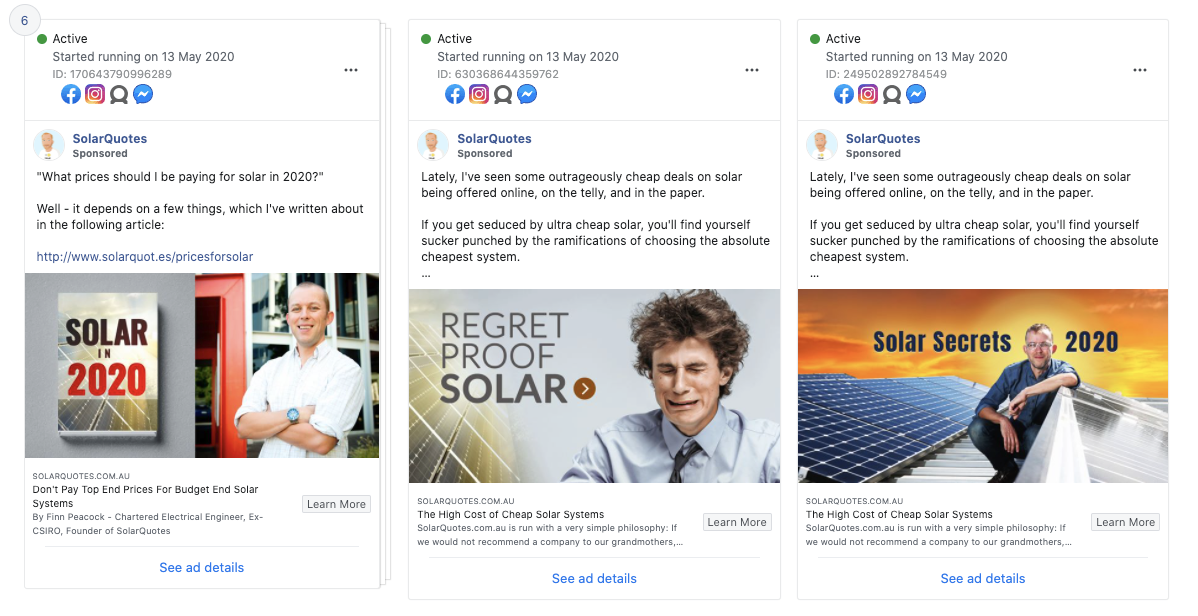The image size is (1198, 616).
Task: Click ellipsis to expand Regret Proof ad text
Action: (426, 274)
